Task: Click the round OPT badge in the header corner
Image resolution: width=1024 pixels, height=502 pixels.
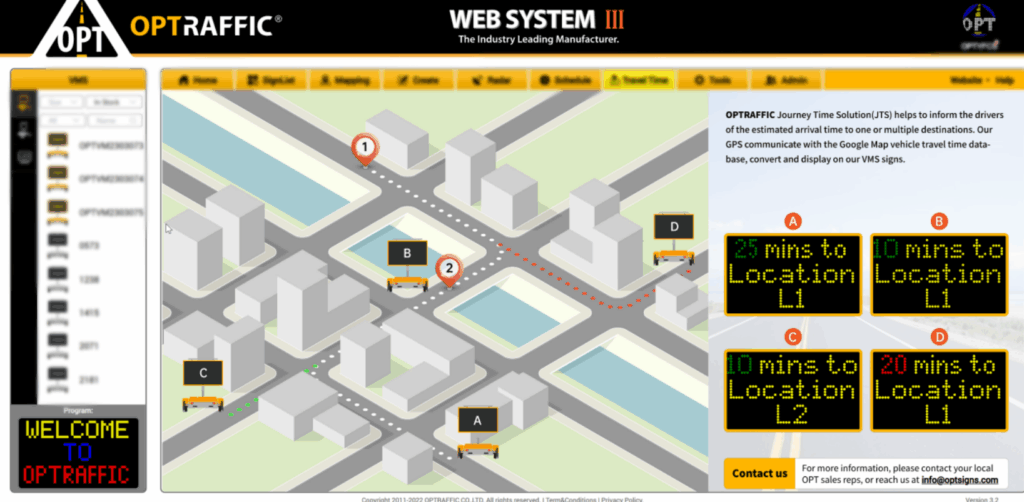Action: coord(980,26)
